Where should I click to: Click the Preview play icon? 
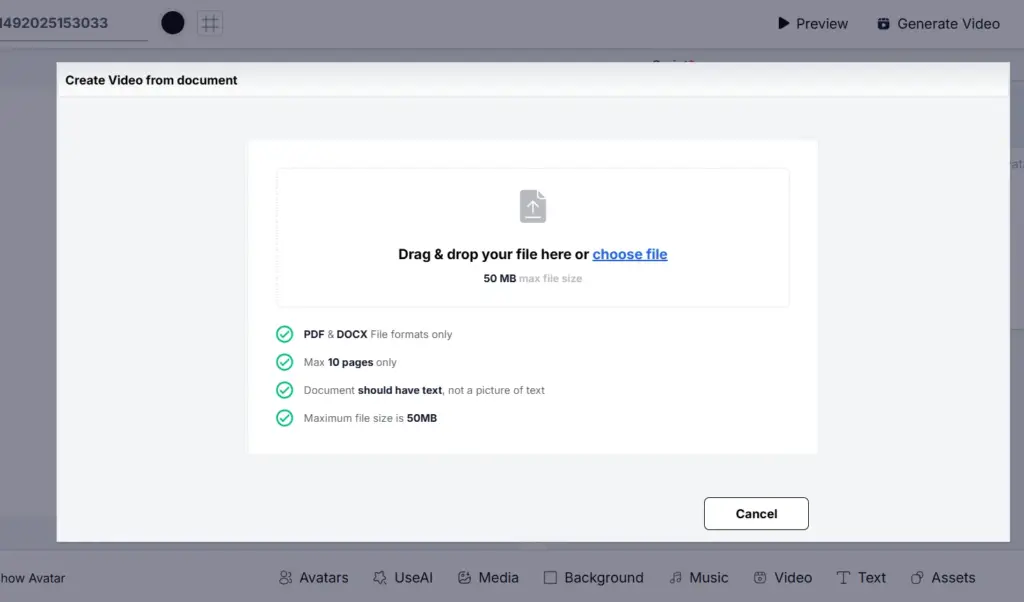(x=784, y=23)
